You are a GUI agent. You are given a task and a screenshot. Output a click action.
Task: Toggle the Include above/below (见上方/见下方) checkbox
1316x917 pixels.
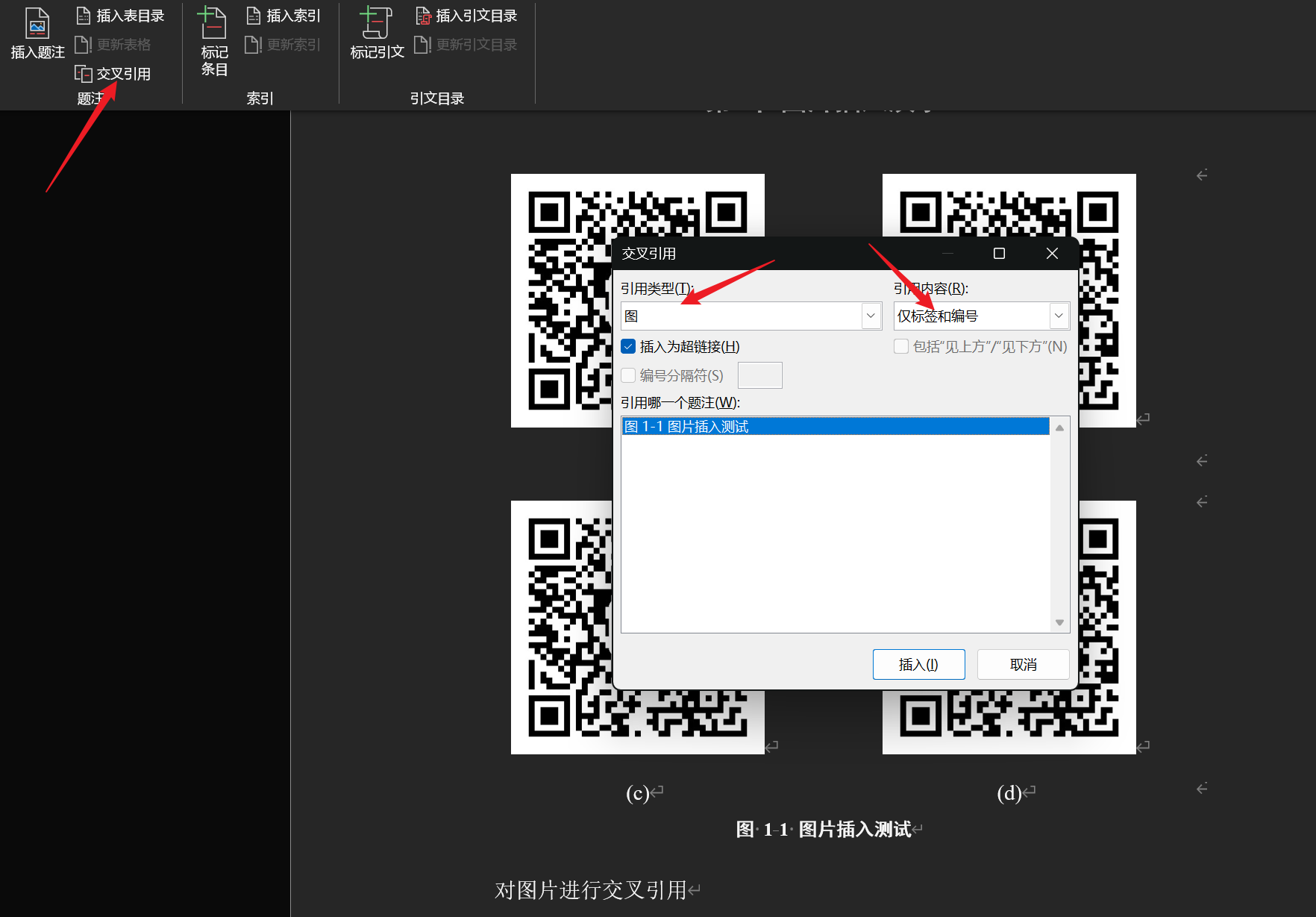point(901,346)
